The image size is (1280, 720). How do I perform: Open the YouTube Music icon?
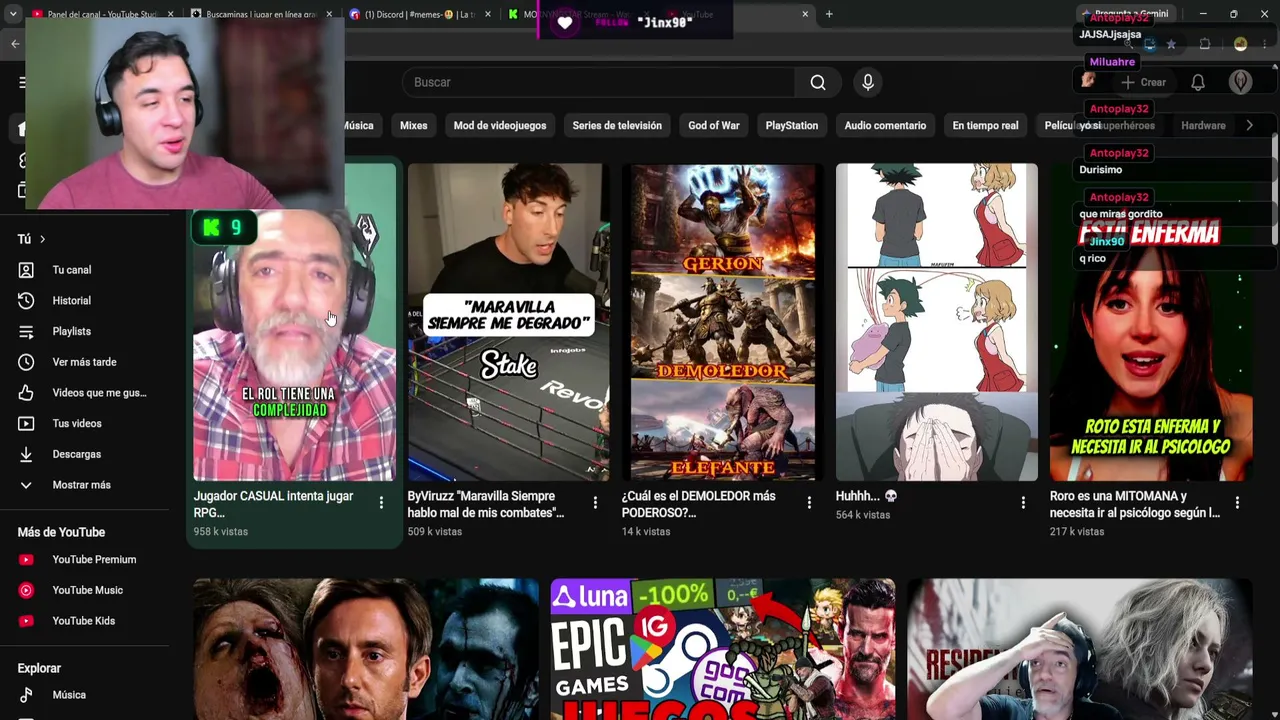coord(26,590)
